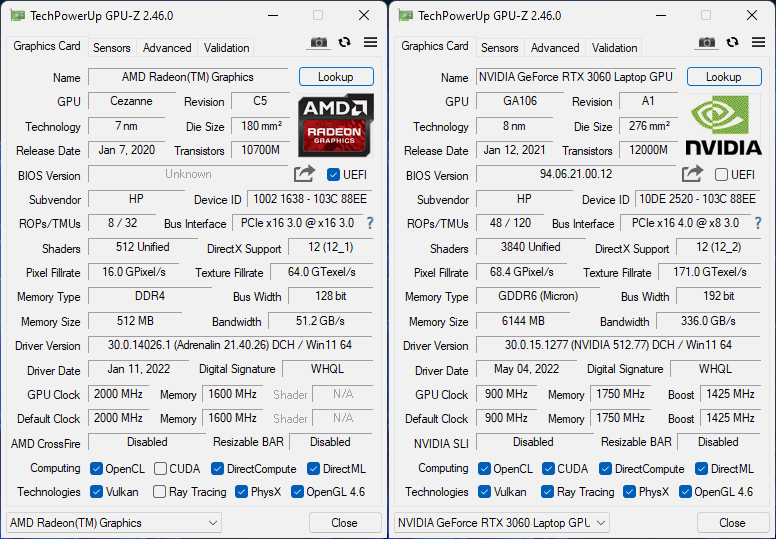
Task: Toggle CUDA checkbox in AMD Radeon window
Action: point(159,469)
